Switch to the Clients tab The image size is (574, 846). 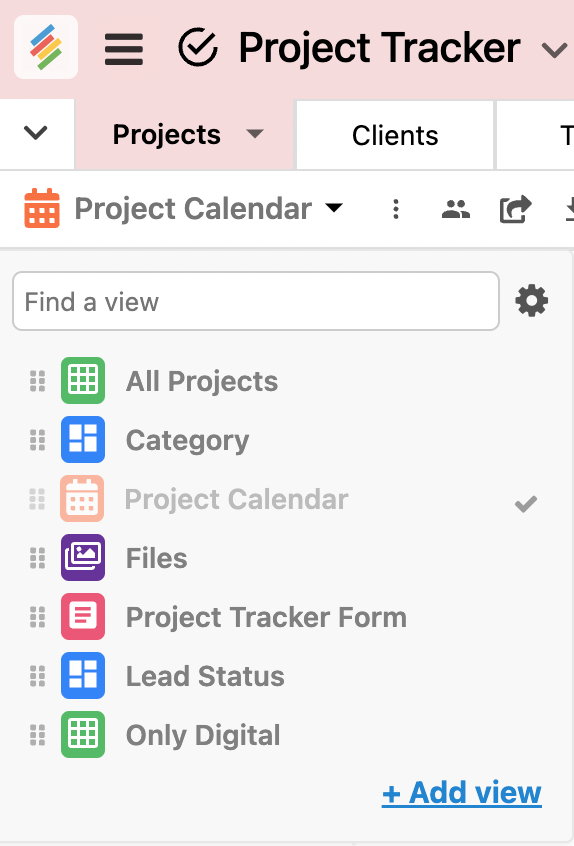[x=395, y=135]
